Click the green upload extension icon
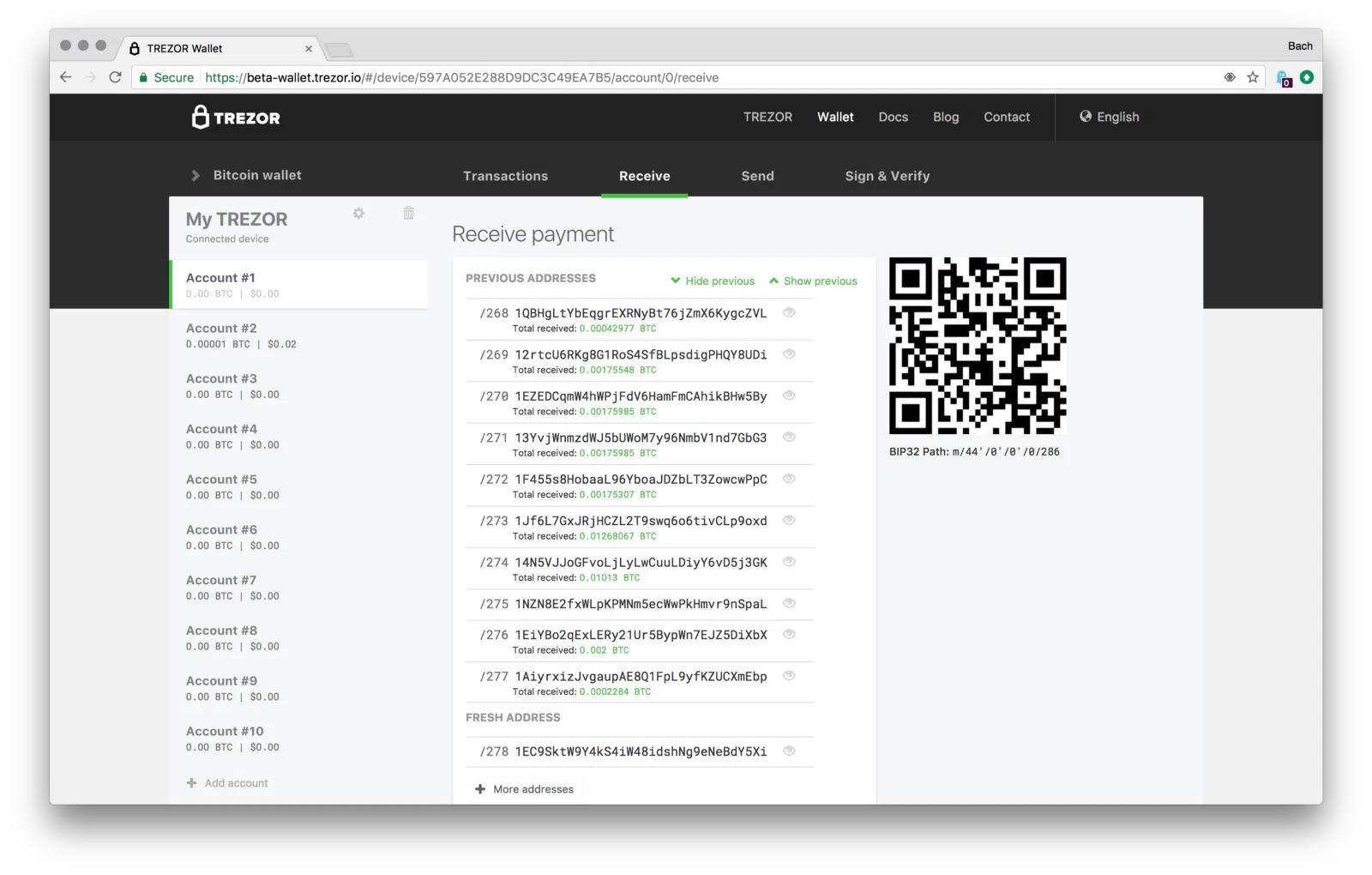The image size is (1372, 875). click(x=1306, y=77)
